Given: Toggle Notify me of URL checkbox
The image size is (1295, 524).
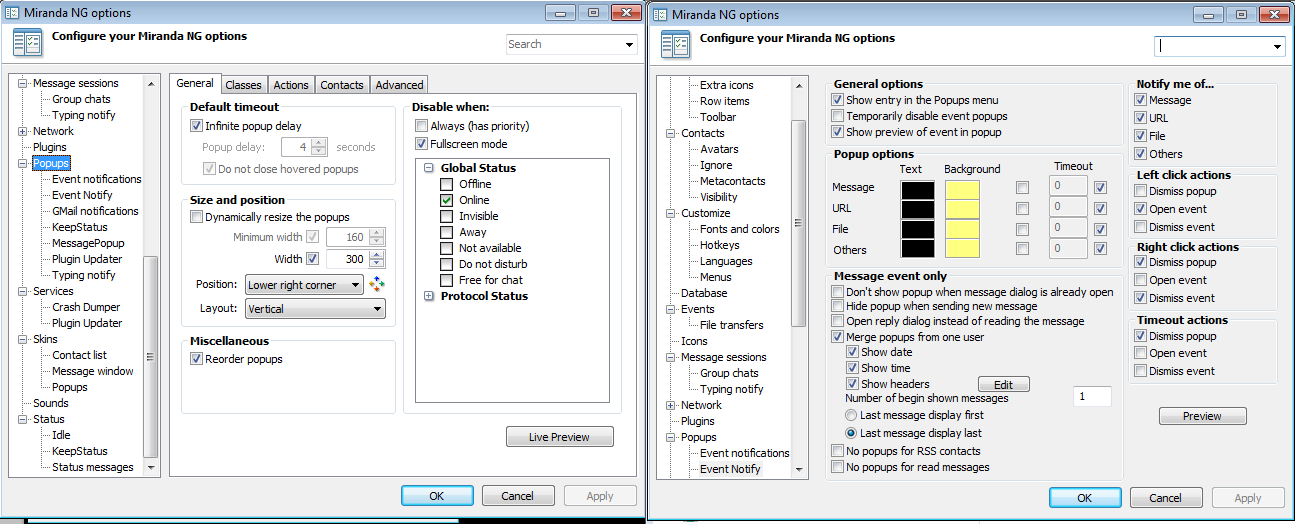Looking at the screenshot, I should pyautogui.click(x=1141, y=118).
